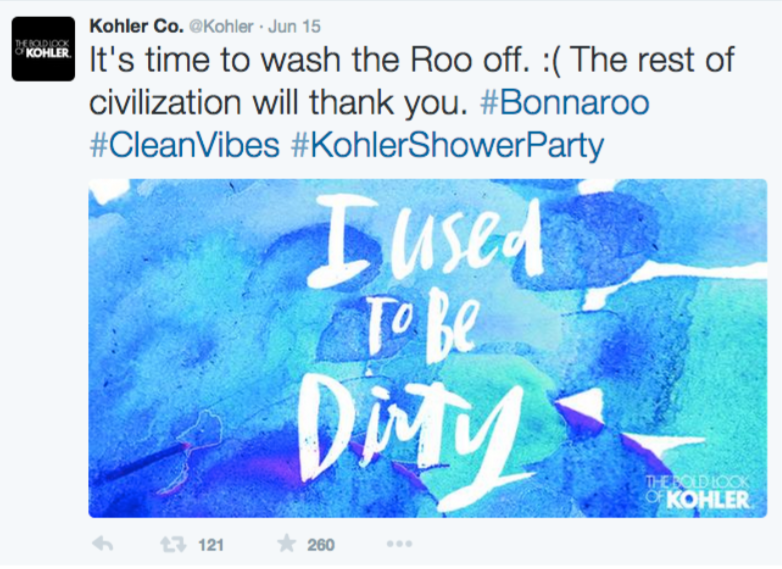Click the Kohler profile avatar
Image resolution: width=782 pixels, height=569 pixels.
point(43,49)
